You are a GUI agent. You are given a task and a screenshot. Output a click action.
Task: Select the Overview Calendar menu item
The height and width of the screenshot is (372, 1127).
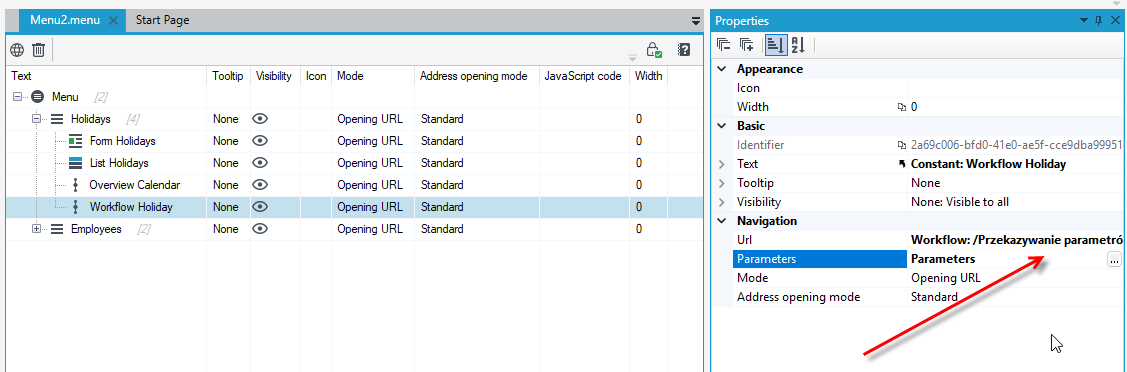coord(134,185)
